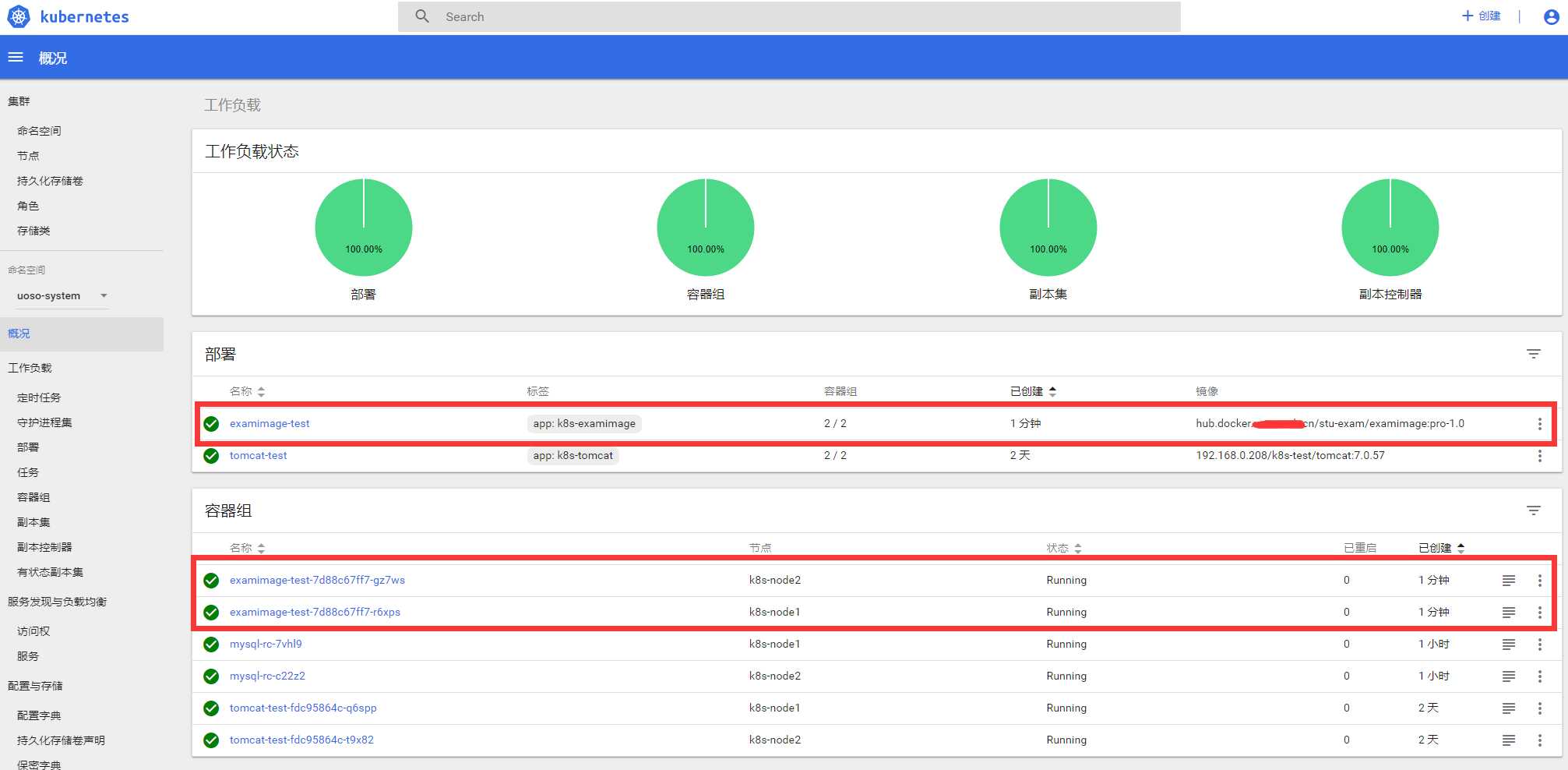Click the Kubernetes logo icon
Viewport: 1568px width, 770px height.
pos(18,16)
